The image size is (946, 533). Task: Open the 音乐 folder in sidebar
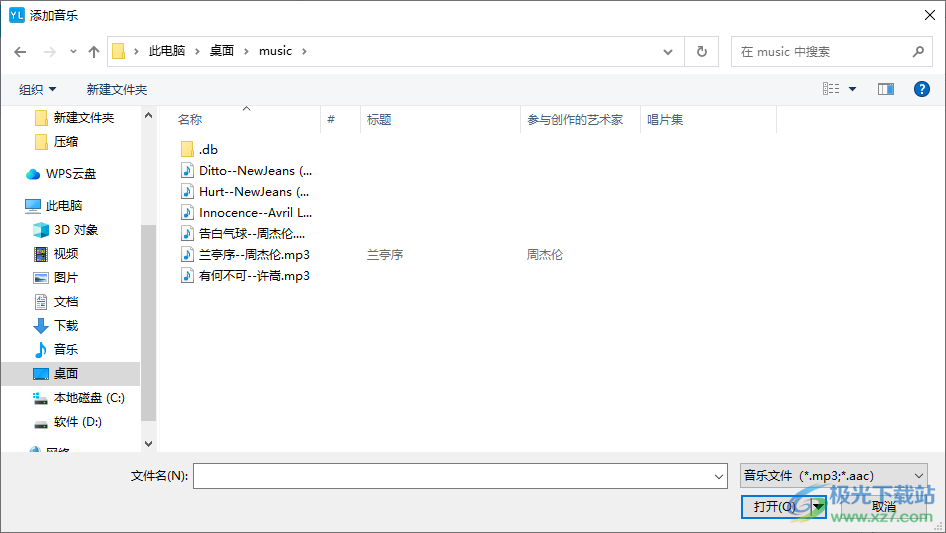tap(66, 350)
